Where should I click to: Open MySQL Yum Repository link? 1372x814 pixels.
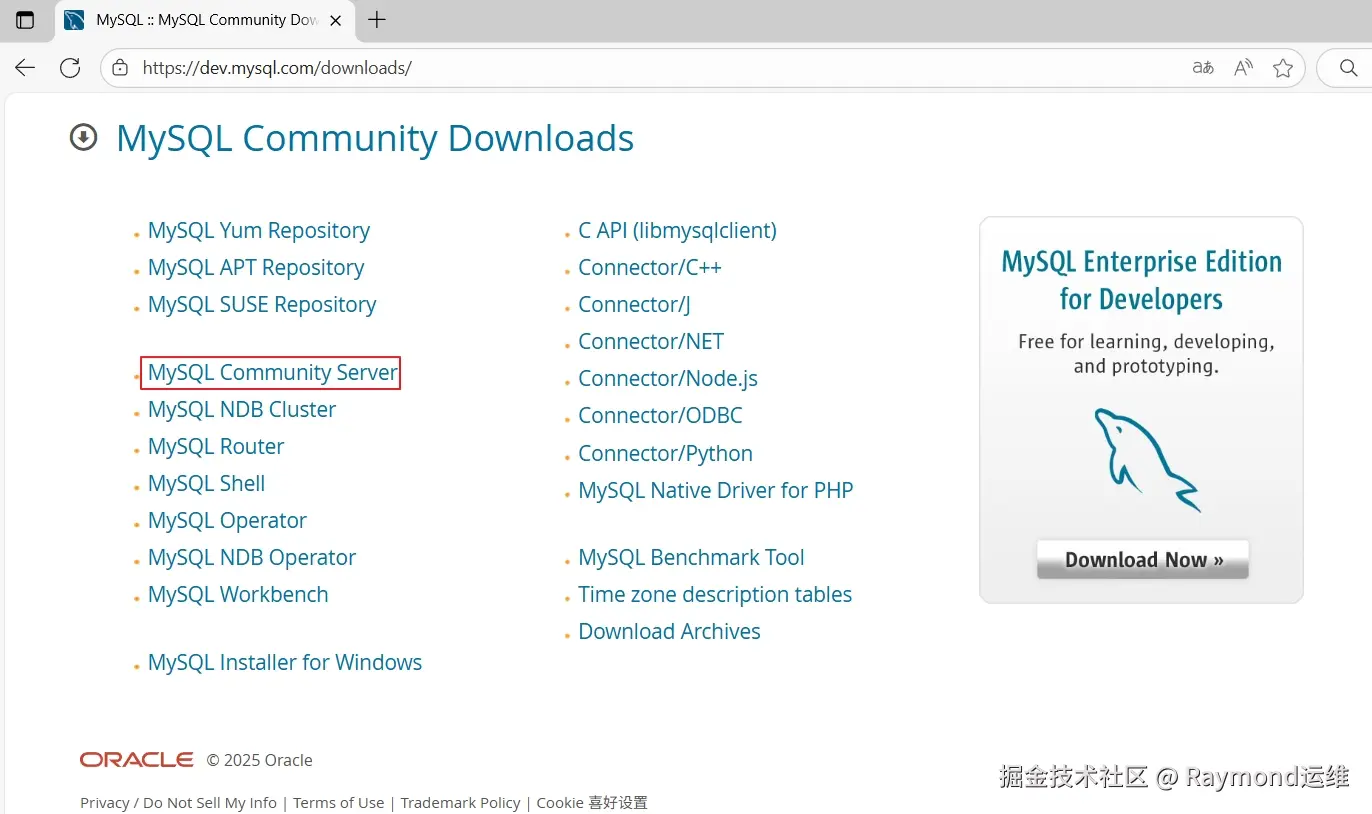(259, 231)
